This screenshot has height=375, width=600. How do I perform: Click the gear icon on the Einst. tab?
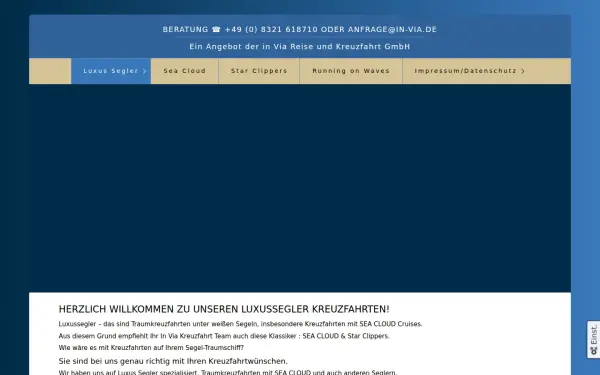tap(594, 351)
